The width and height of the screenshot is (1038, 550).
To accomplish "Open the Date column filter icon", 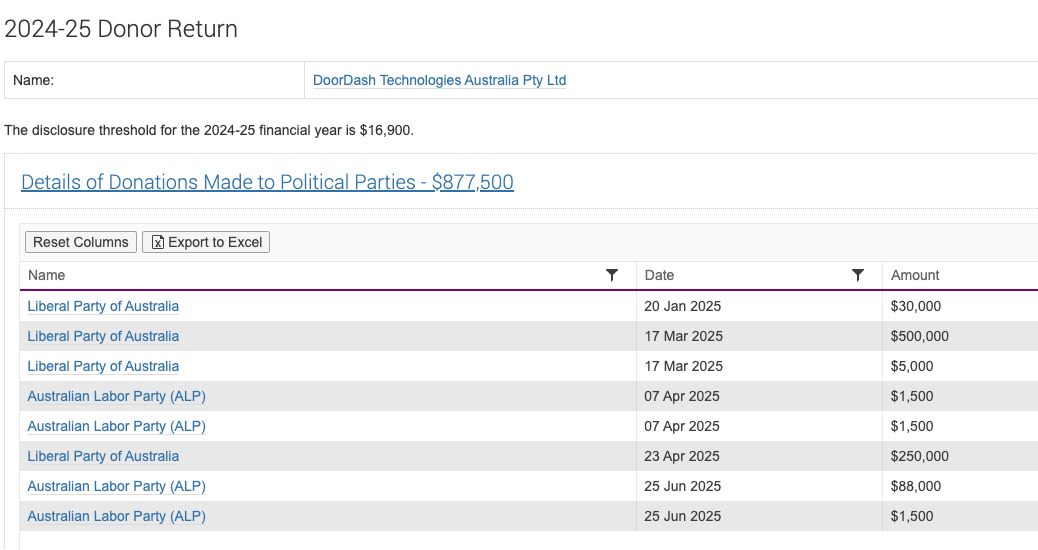I will coord(857,275).
